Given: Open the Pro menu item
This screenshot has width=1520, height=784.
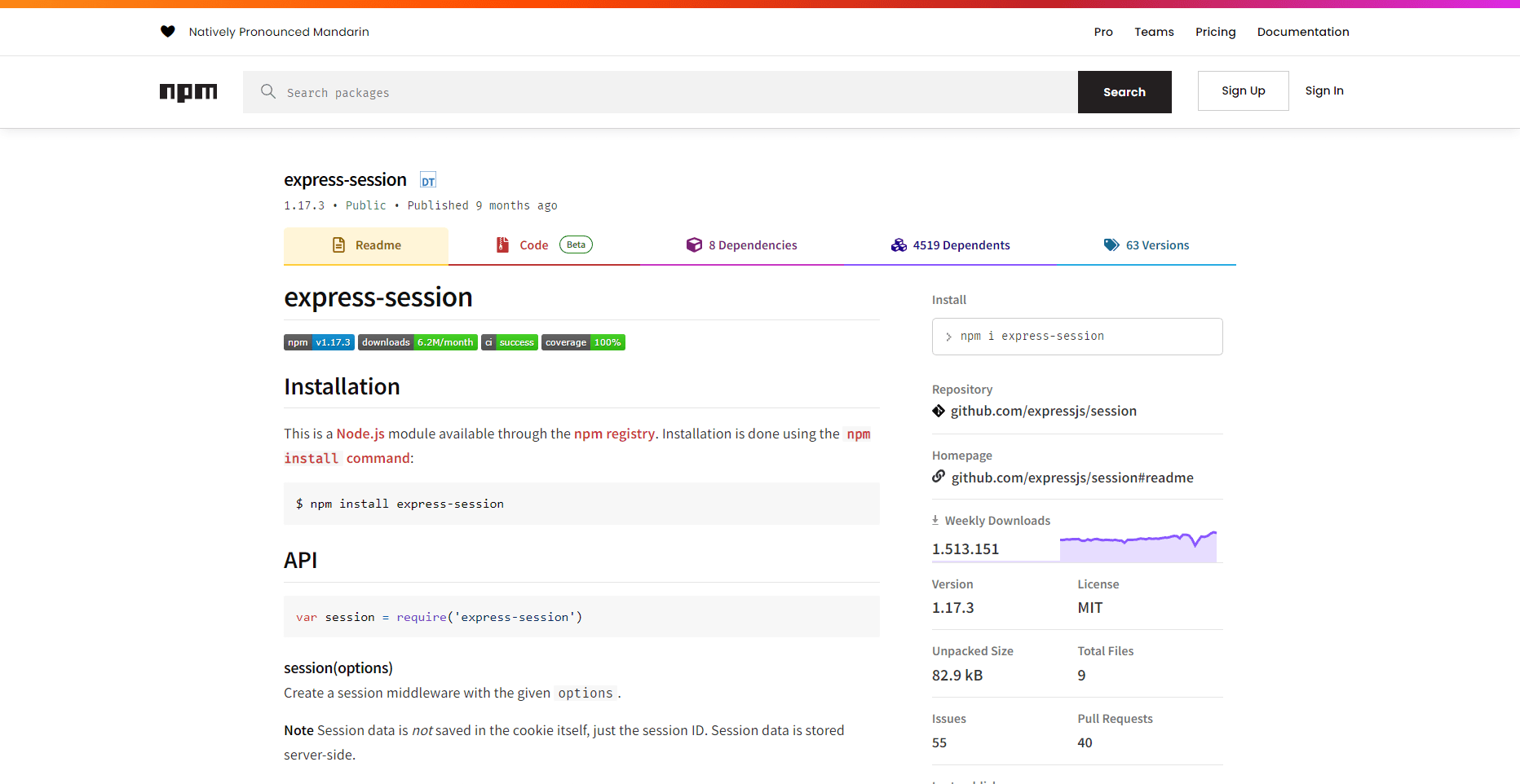Looking at the screenshot, I should click(1103, 32).
